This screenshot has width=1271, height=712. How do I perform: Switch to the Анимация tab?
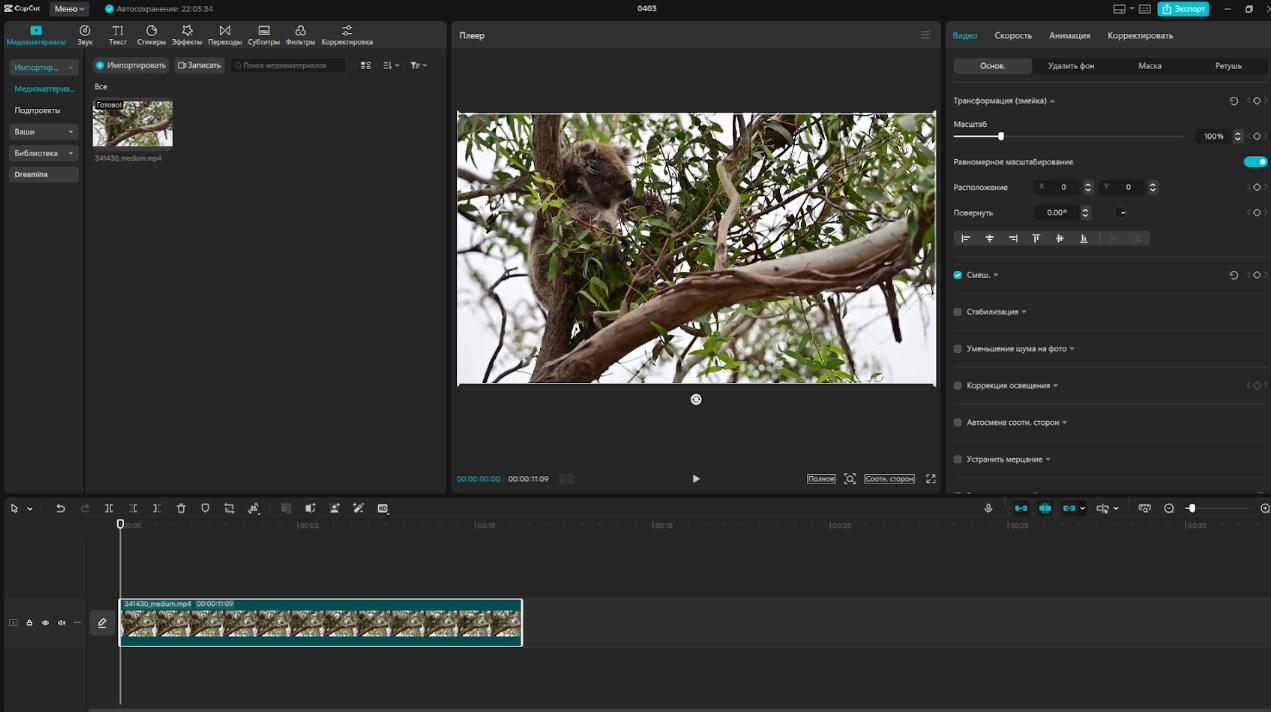(x=1069, y=36)
